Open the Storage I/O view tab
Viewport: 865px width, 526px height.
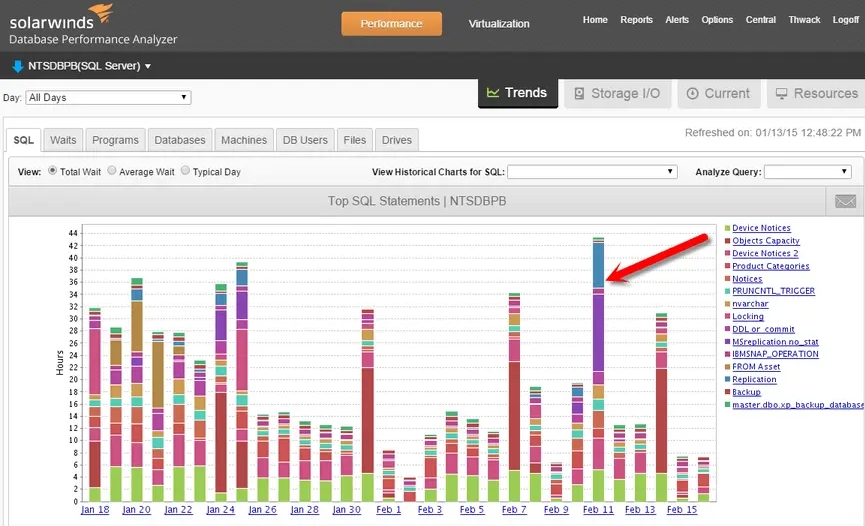coord(617,93)
